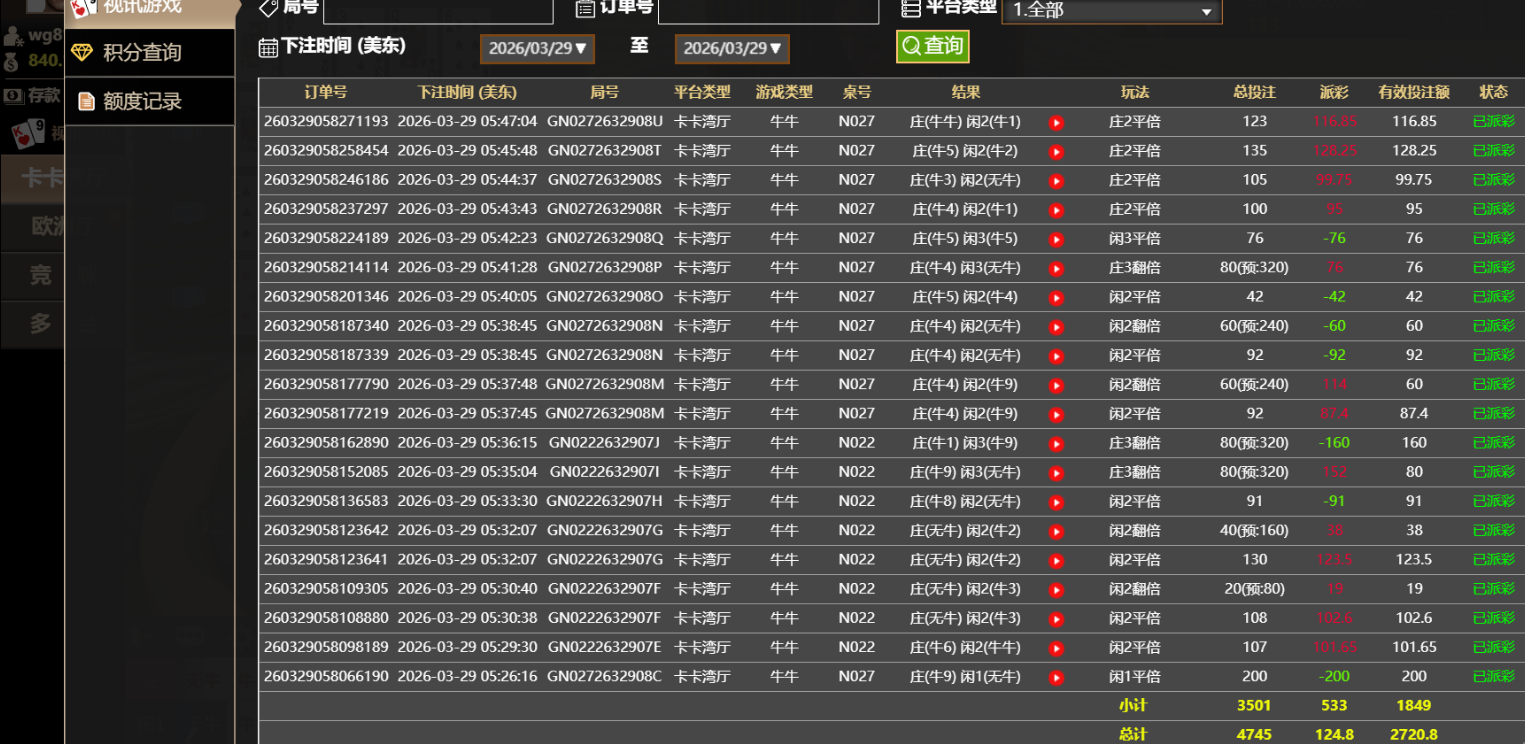Click the 局号 input field
This screenshot has height=744, width=1525.
438,10
